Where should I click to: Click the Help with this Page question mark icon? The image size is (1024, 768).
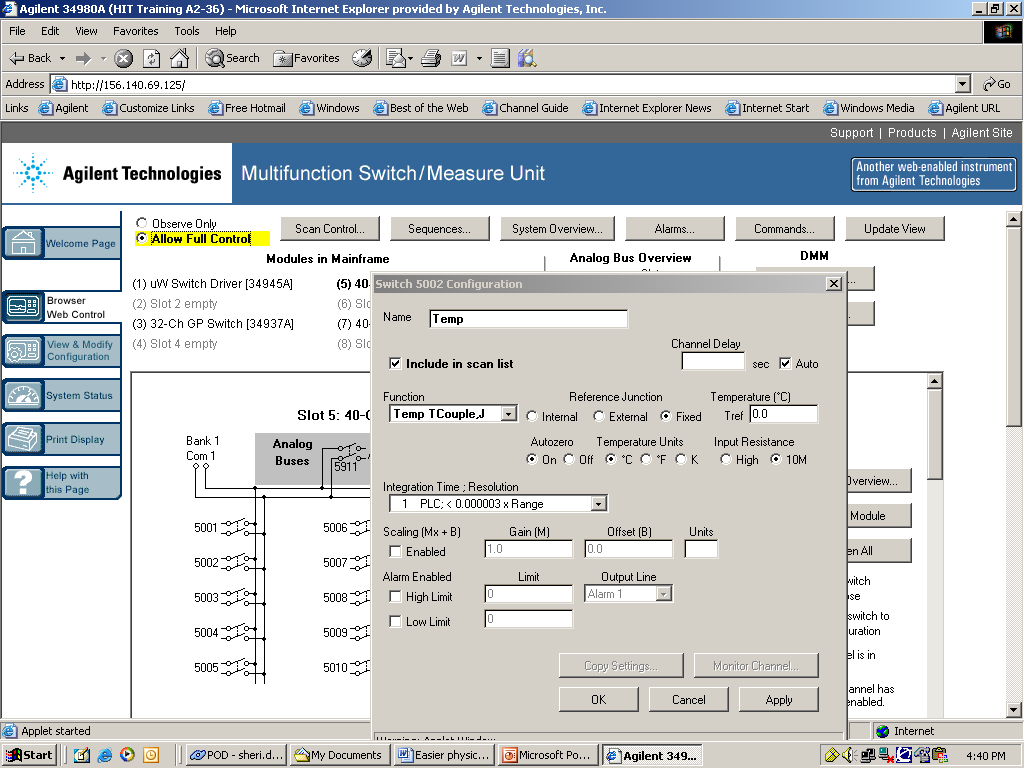(24, 483)
